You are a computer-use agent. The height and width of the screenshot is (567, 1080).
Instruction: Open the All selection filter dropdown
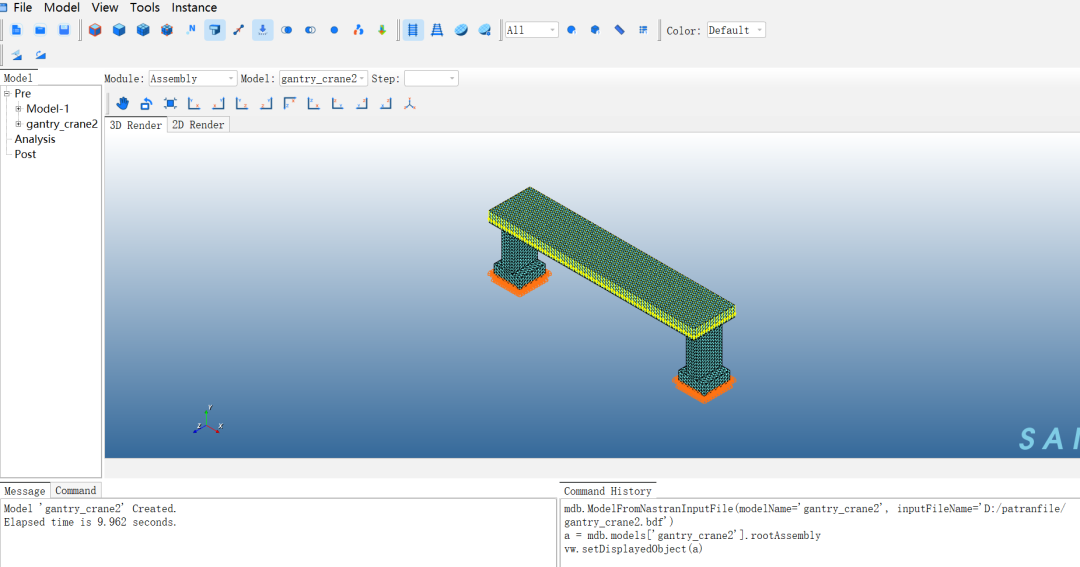coord(531,30)
